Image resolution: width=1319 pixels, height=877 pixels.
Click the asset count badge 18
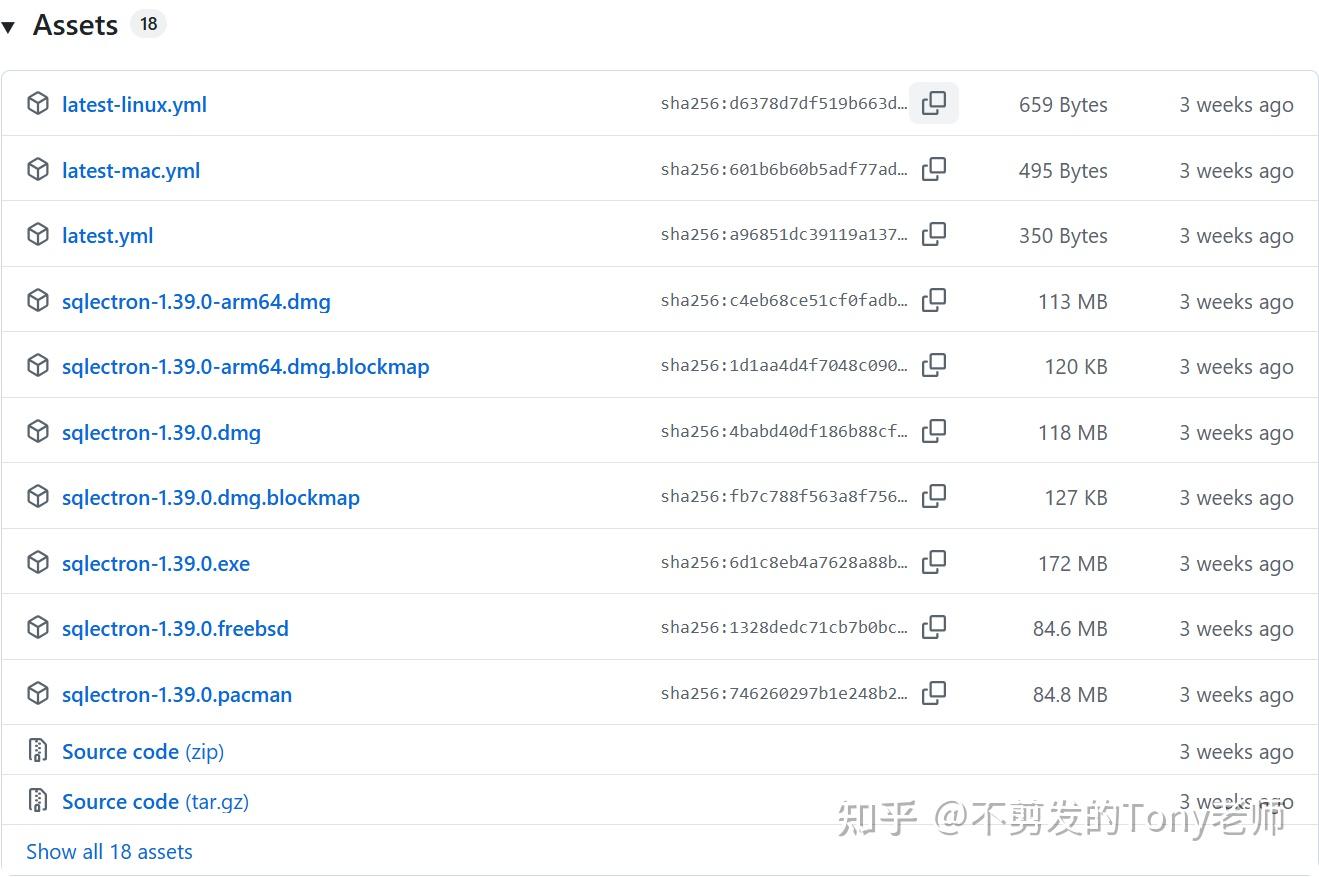[148, 25]
